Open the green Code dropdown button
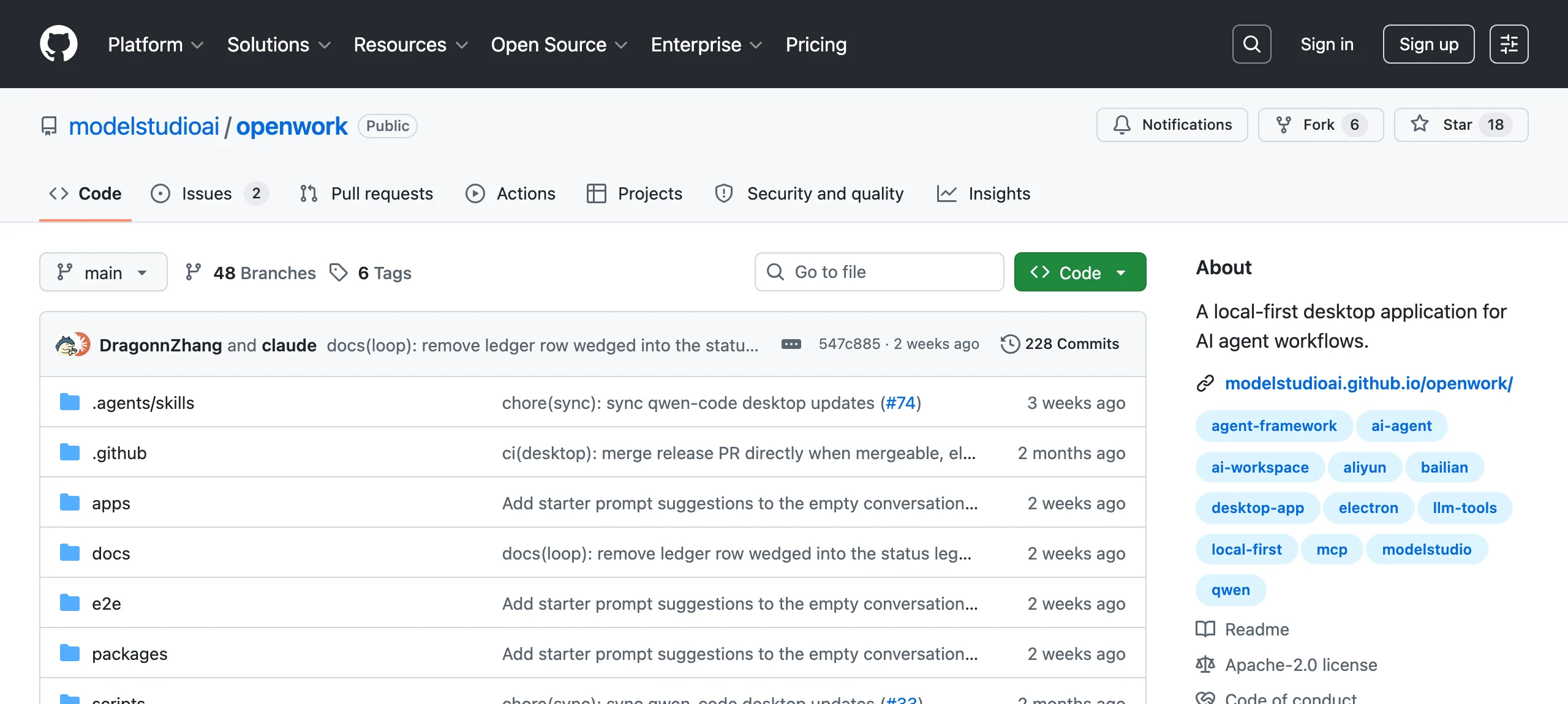The height and width of the screenshot is (704, 1568). click(x=1080, y=272)
